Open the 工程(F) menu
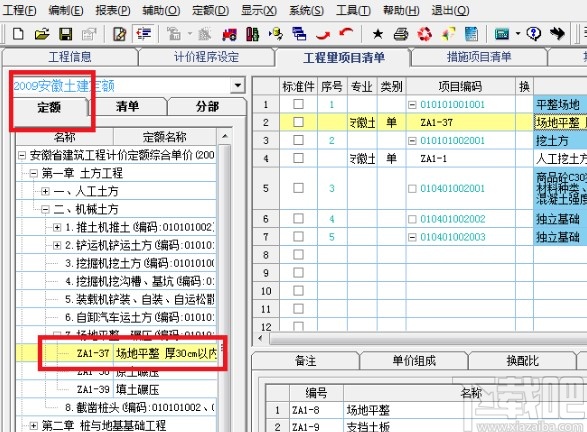Image resolution: width=587 pixels, height=432 pixels. point(19,10)
